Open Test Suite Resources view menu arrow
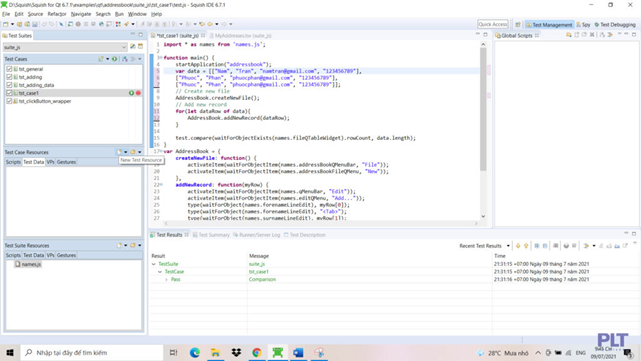This screenshot has width=641, height=361. click(140, 245)
